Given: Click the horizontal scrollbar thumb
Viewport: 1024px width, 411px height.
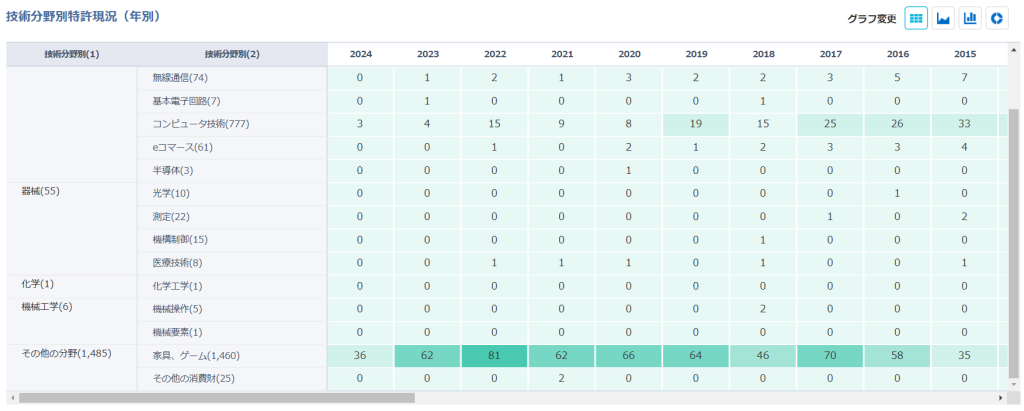Looking at the screenshot, I should pos(215,398).
